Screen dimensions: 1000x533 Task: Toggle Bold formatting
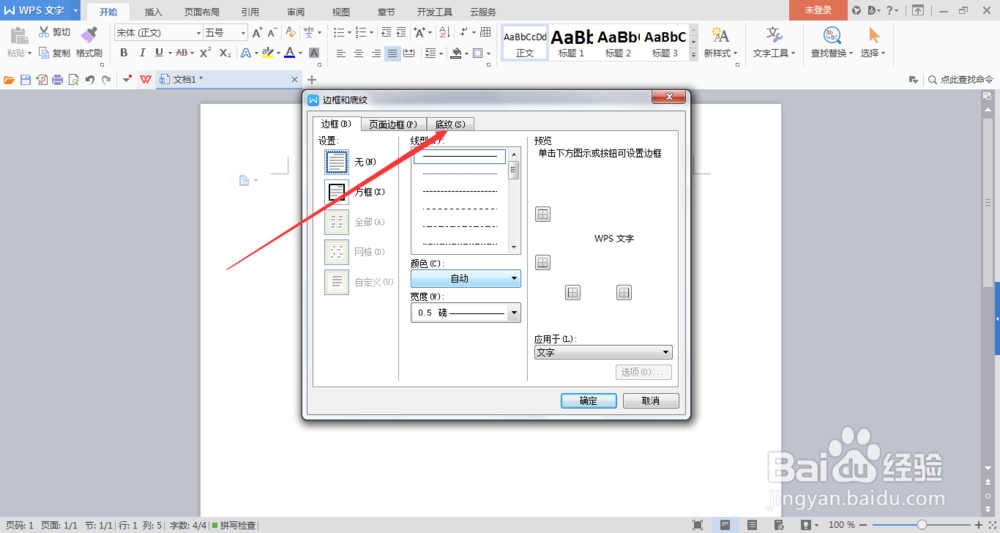tap(124, 53)
